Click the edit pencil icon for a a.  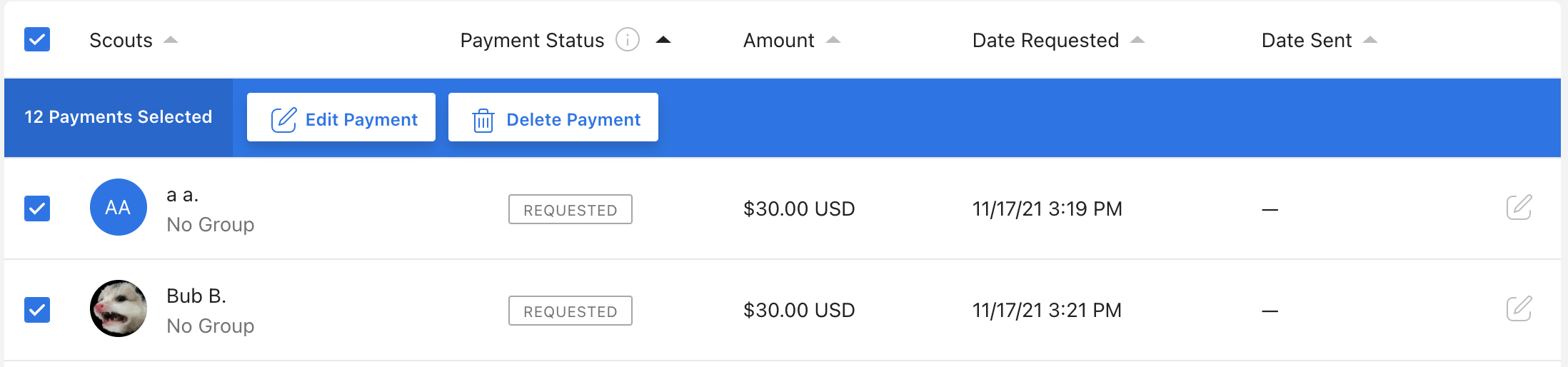[1519, 207]
